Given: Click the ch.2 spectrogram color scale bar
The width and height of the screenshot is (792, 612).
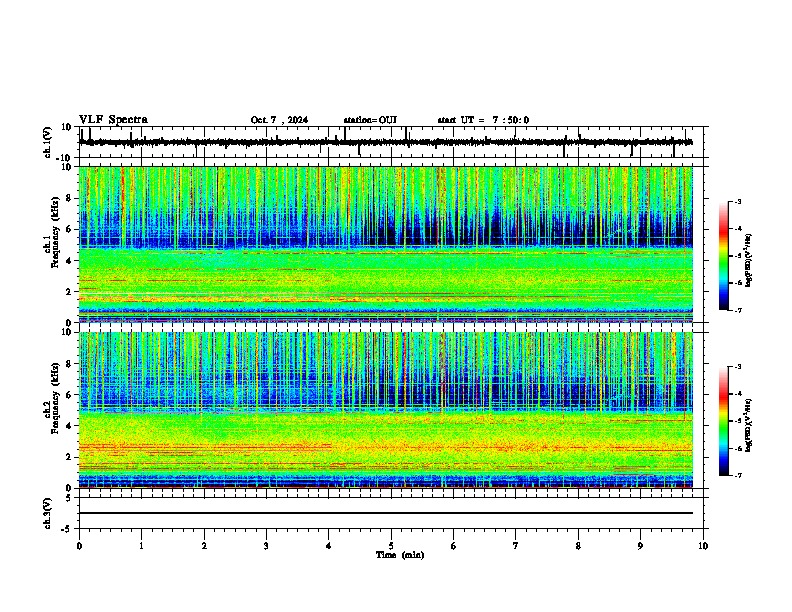Looking at the screenshot, I should click(x=723, y=421).
